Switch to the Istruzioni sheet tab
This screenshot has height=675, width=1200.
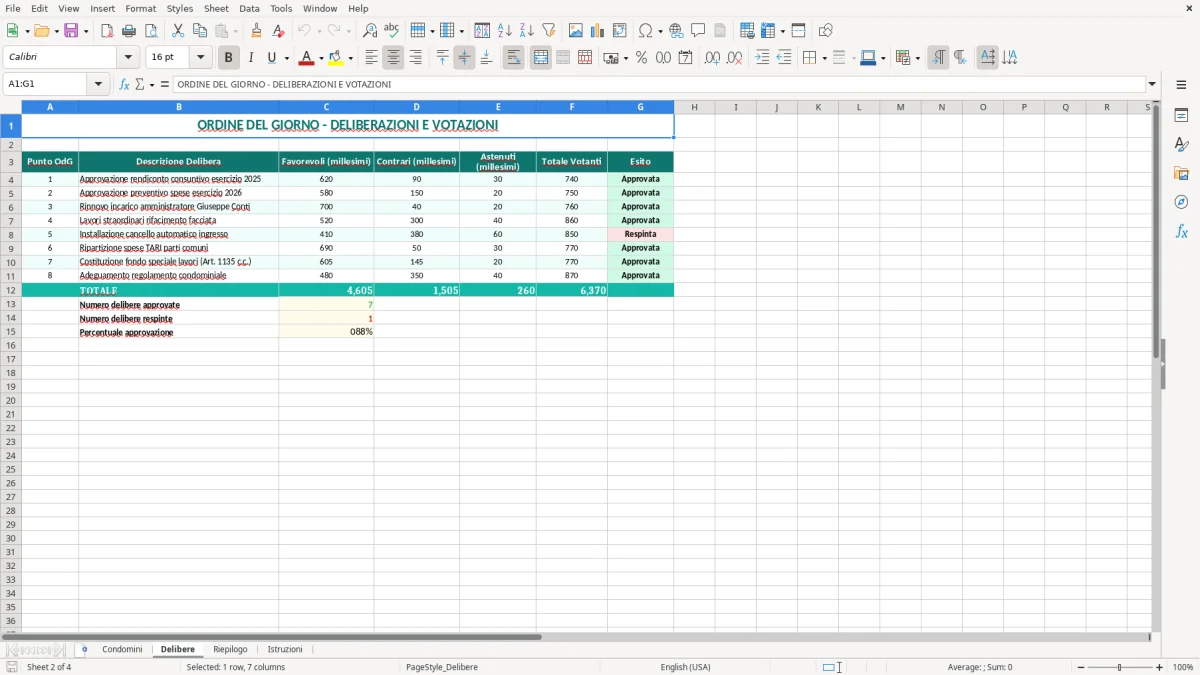pyautogui.click(x=285, y=649)
